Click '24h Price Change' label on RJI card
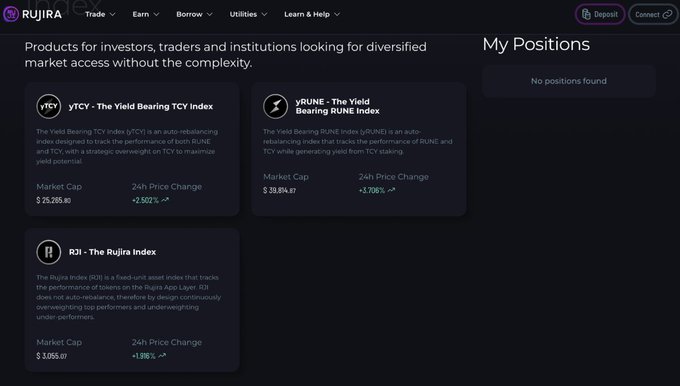This screenshot has height=386, width=680. (167, 342)
